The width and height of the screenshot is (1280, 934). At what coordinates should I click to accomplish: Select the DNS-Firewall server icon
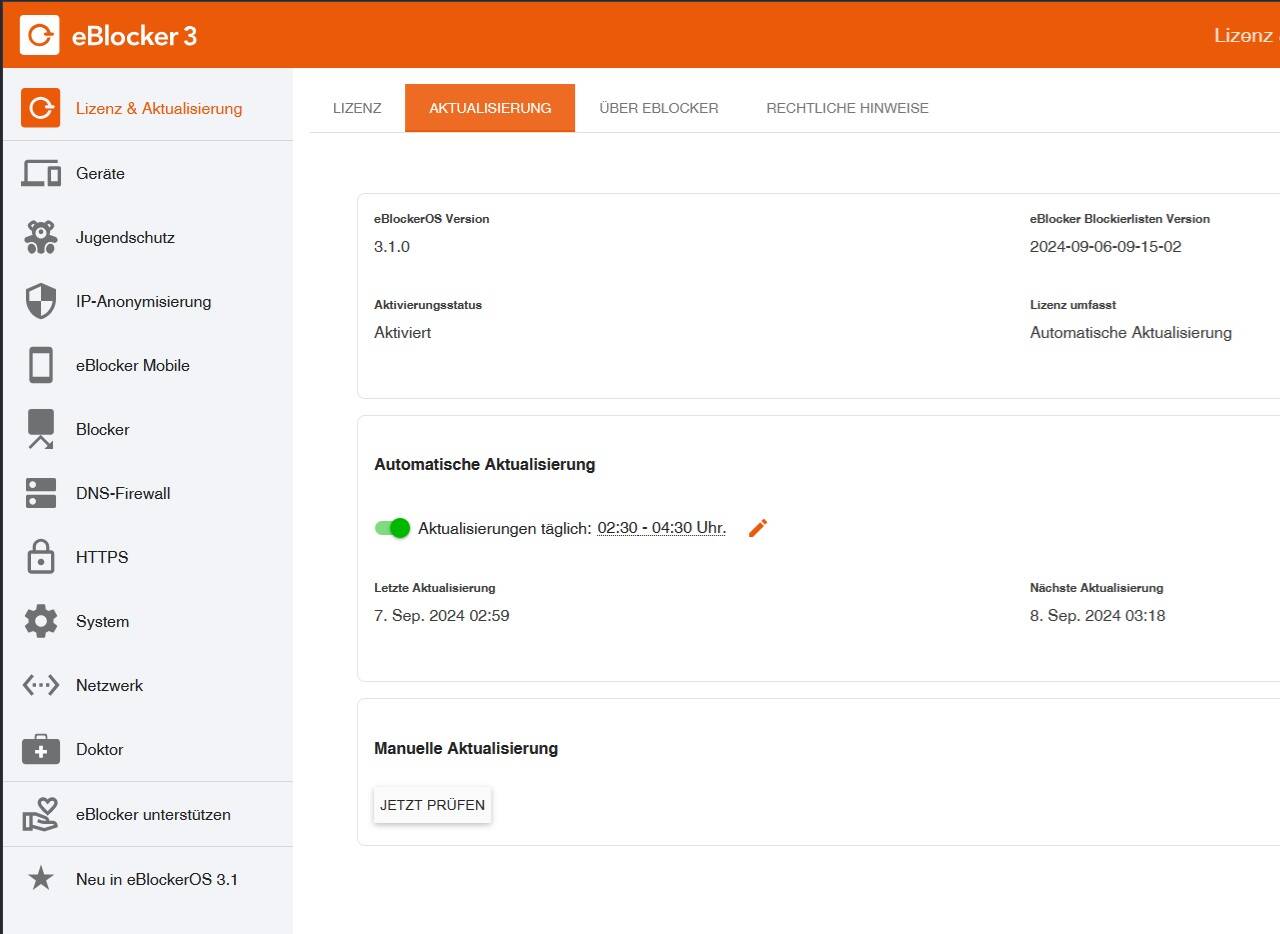(40, 493)
